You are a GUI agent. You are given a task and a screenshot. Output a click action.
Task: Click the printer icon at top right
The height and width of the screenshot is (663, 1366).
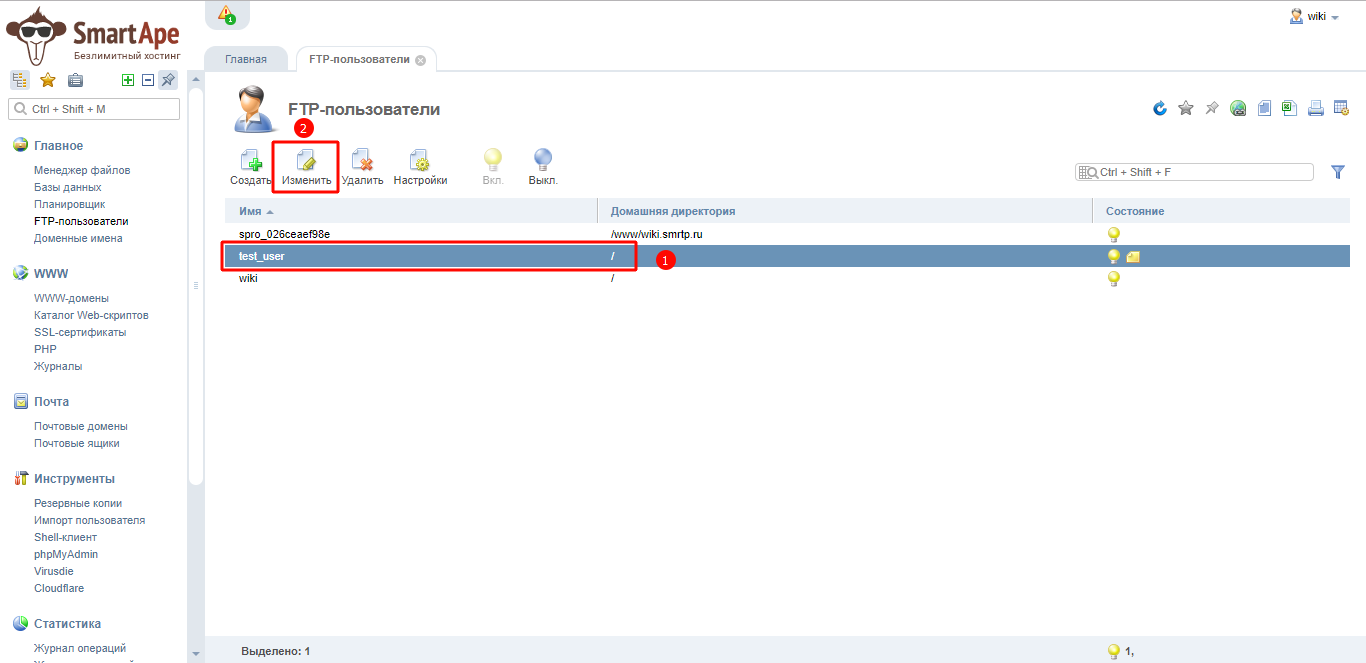(x=1316, y=108)
